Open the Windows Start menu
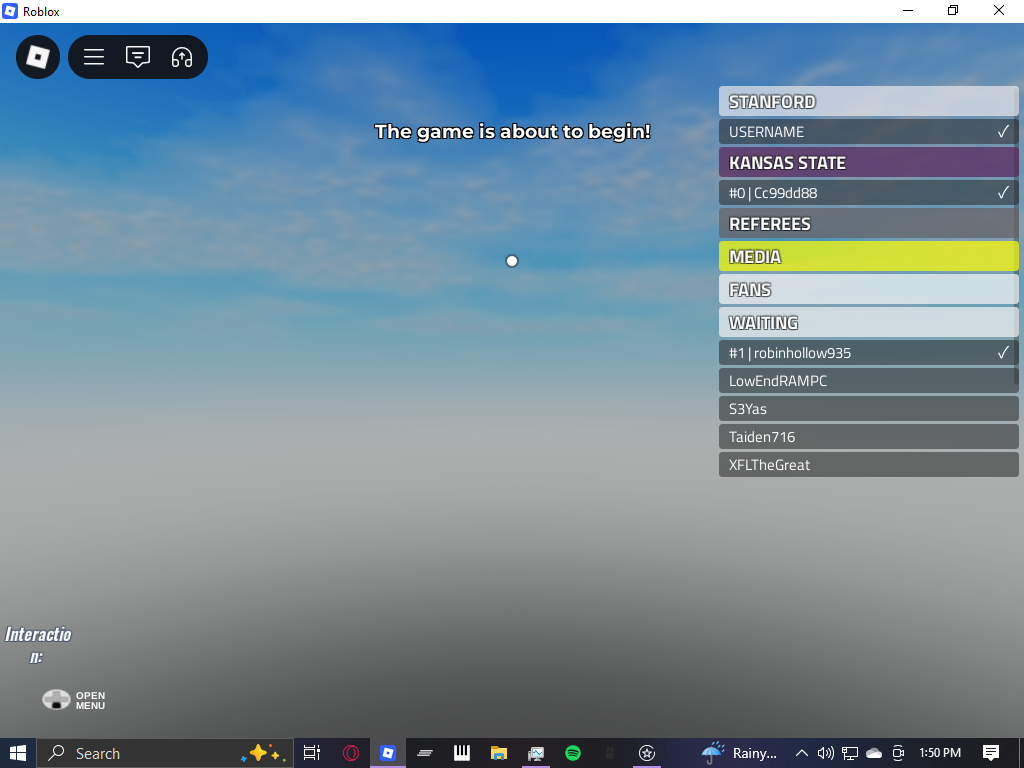This screenshot has height=768, width=1024. tap(18, 753)
